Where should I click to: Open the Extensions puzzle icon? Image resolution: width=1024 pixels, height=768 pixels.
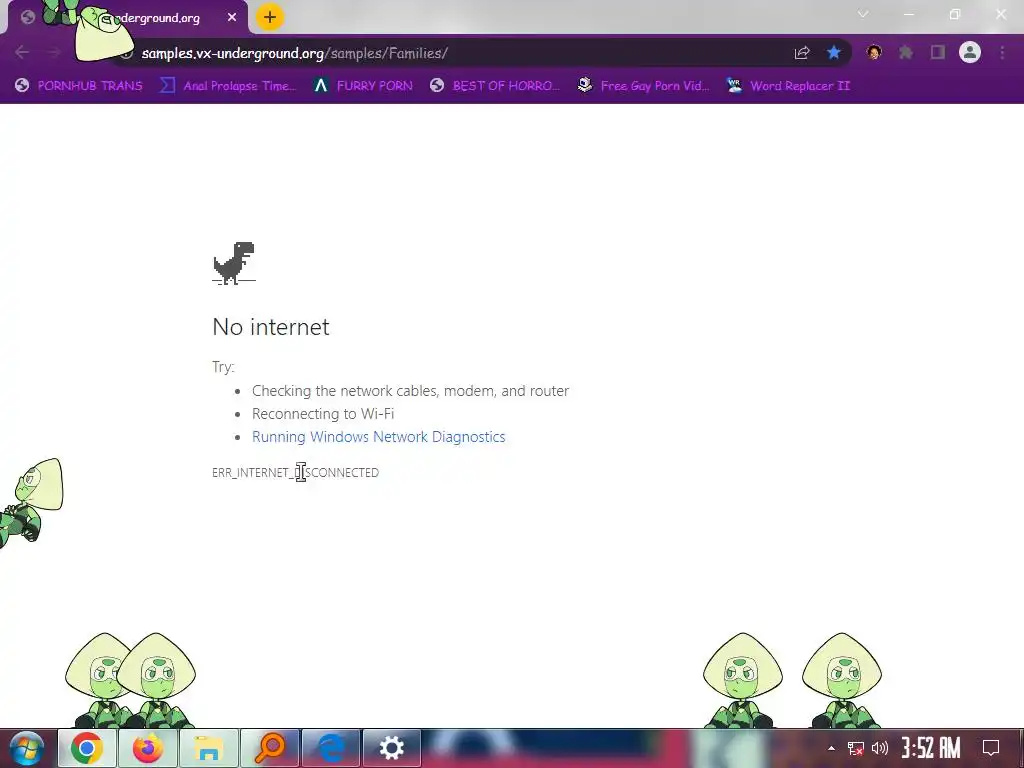tap(906, 52)
